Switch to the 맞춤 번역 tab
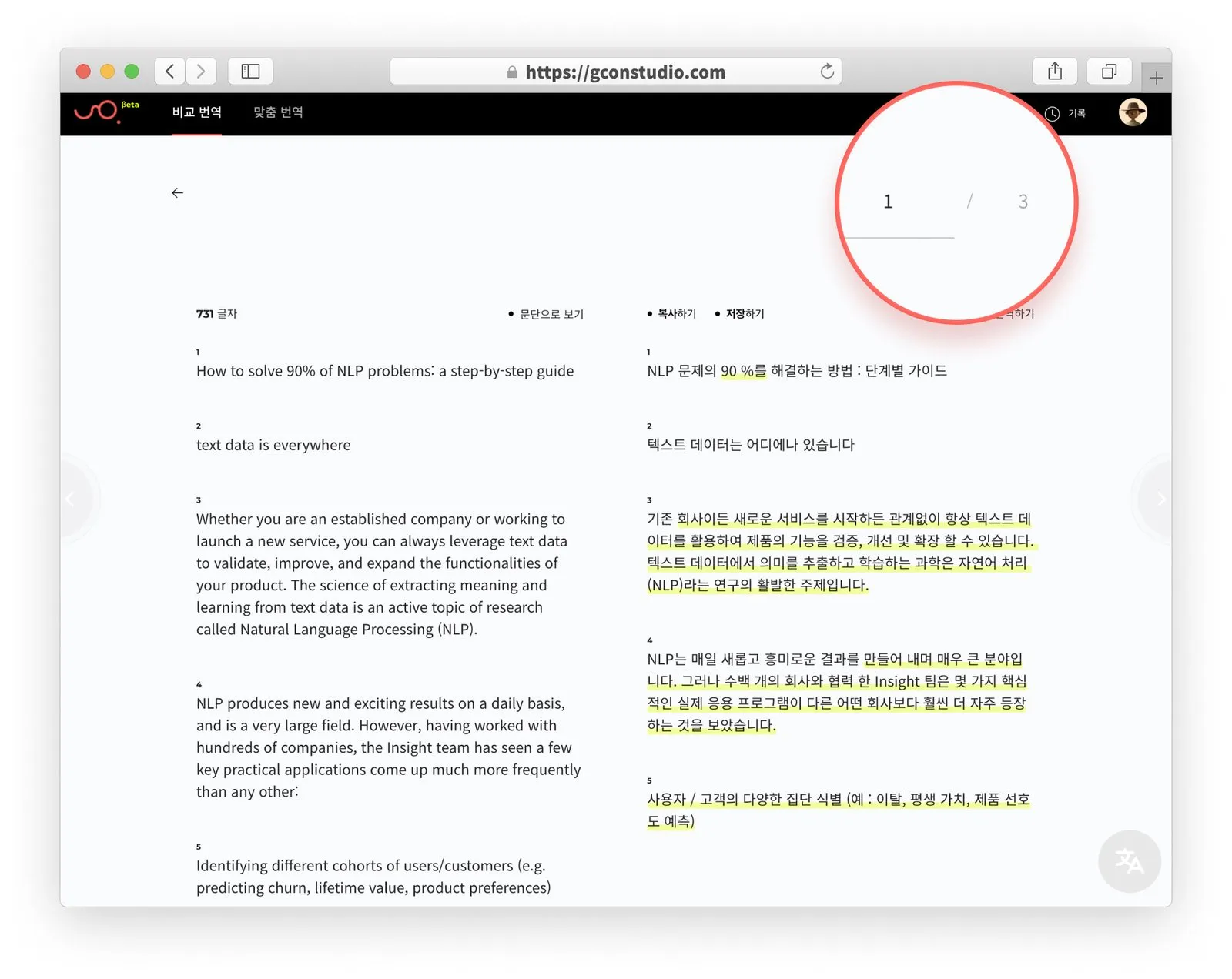Screen dimensions: 1232x979 278,112
